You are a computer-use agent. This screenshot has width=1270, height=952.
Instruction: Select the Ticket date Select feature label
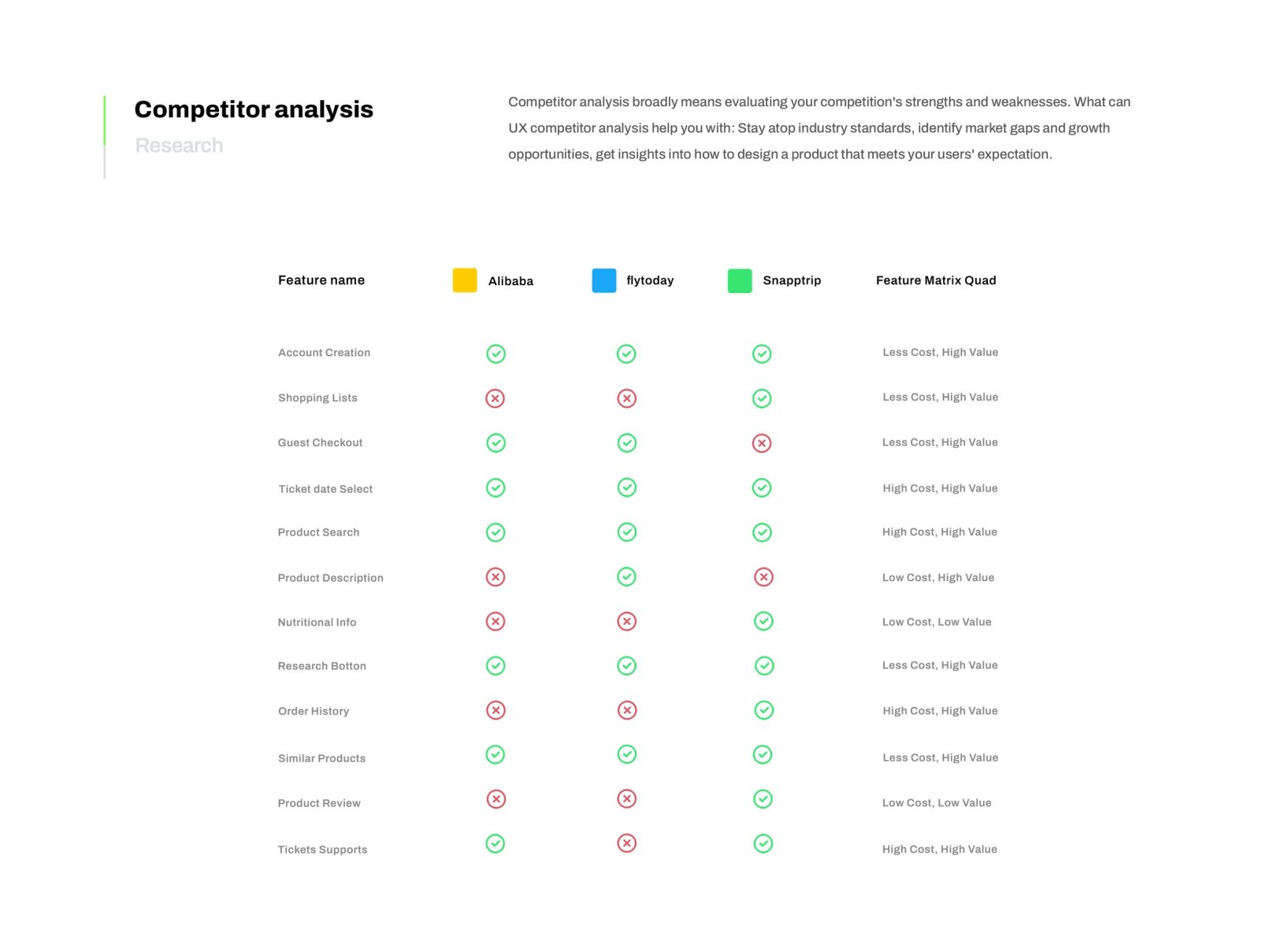pos(325,489)
